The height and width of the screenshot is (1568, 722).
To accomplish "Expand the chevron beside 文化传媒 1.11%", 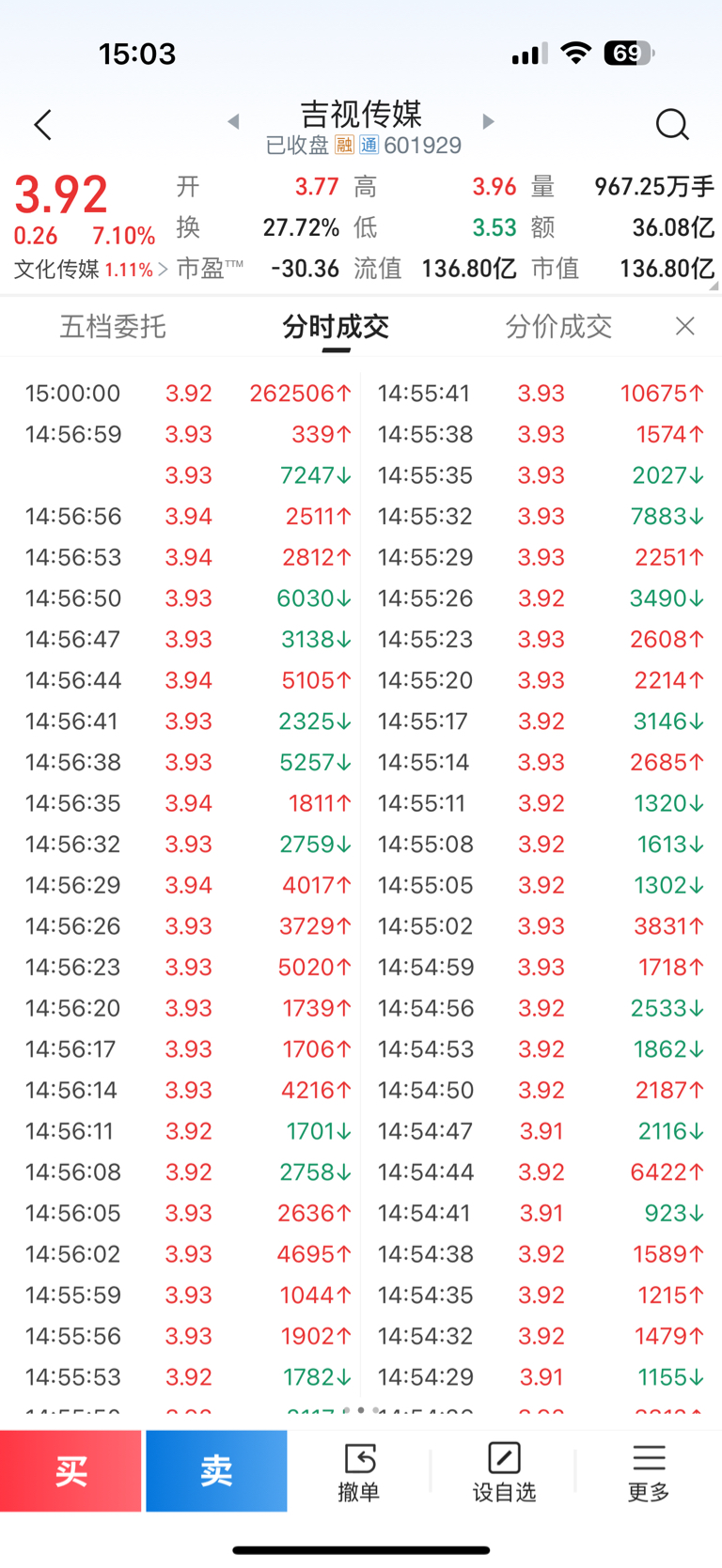I will click(164, 270).
